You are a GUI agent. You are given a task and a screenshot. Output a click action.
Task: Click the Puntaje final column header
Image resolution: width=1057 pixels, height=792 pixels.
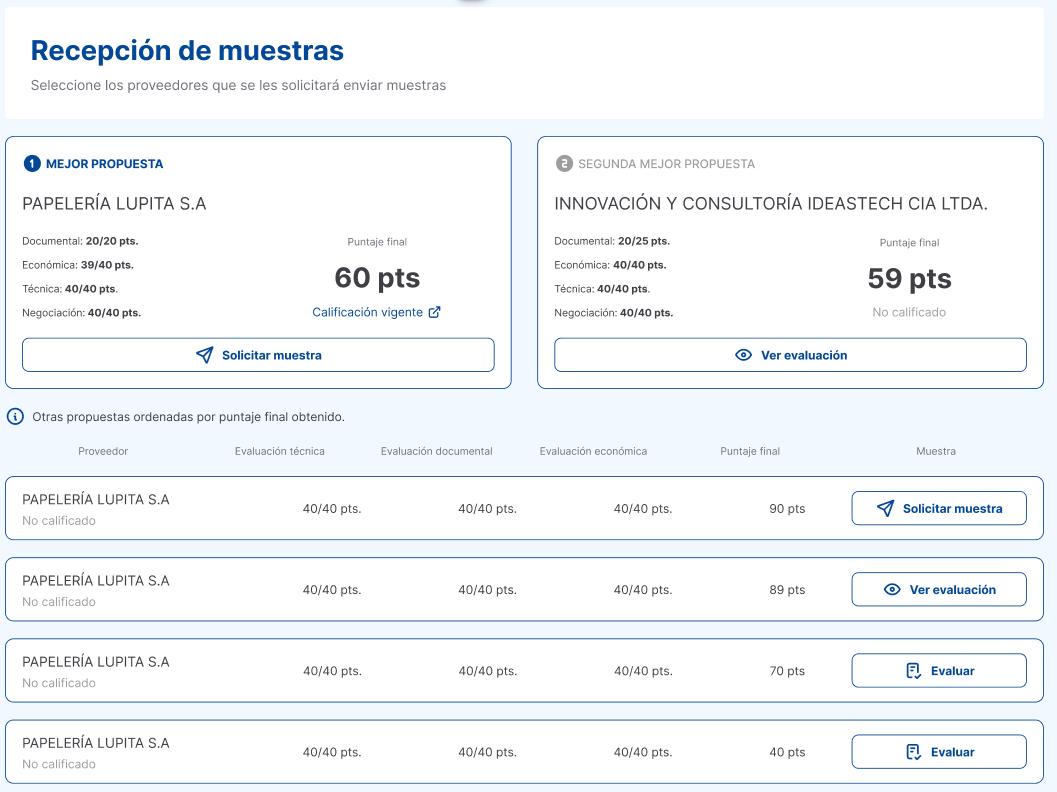click(x=750, y=451)
